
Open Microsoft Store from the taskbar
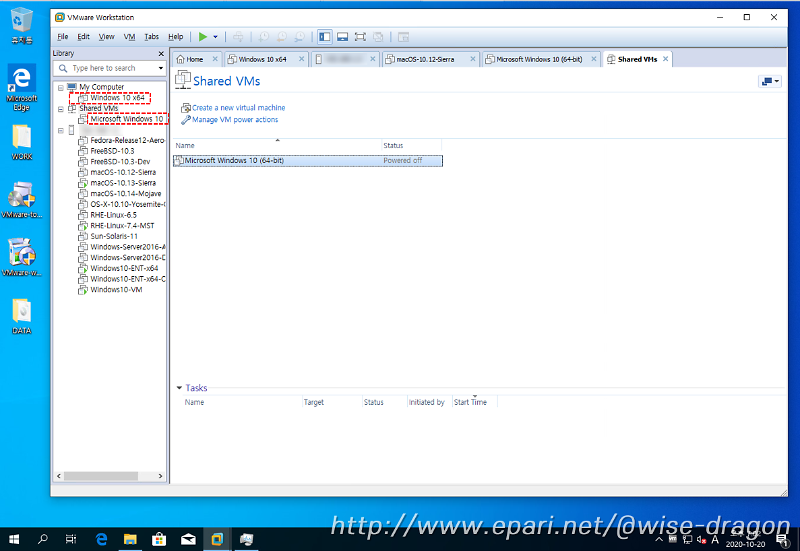(159, 539)
